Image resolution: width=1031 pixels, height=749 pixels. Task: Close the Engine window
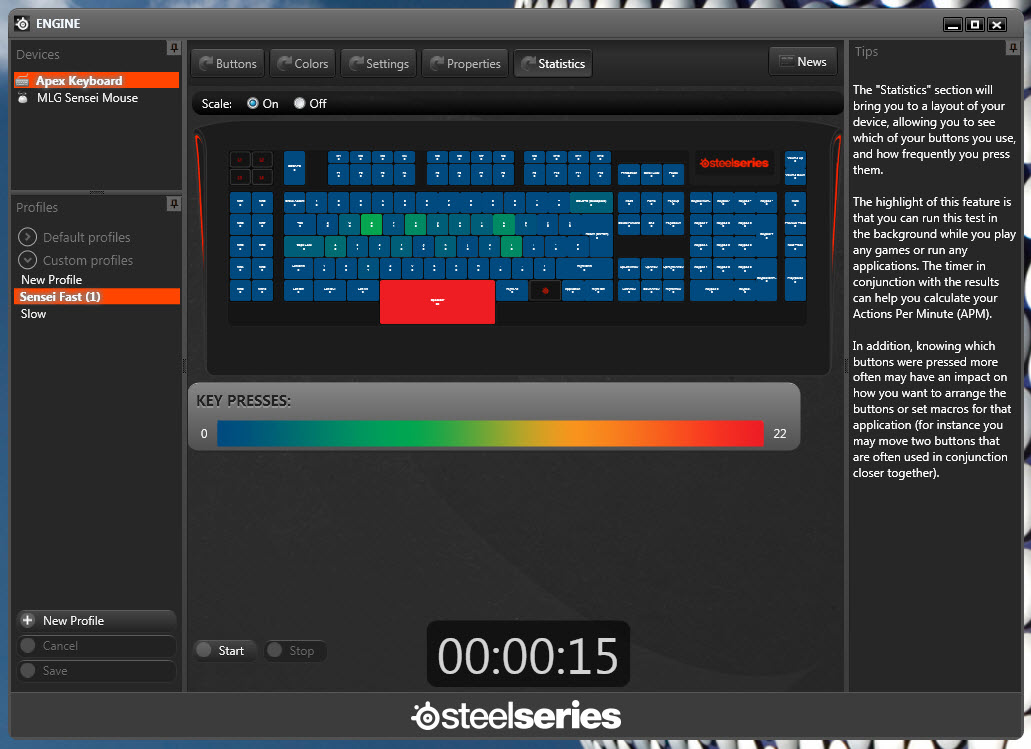997,25
